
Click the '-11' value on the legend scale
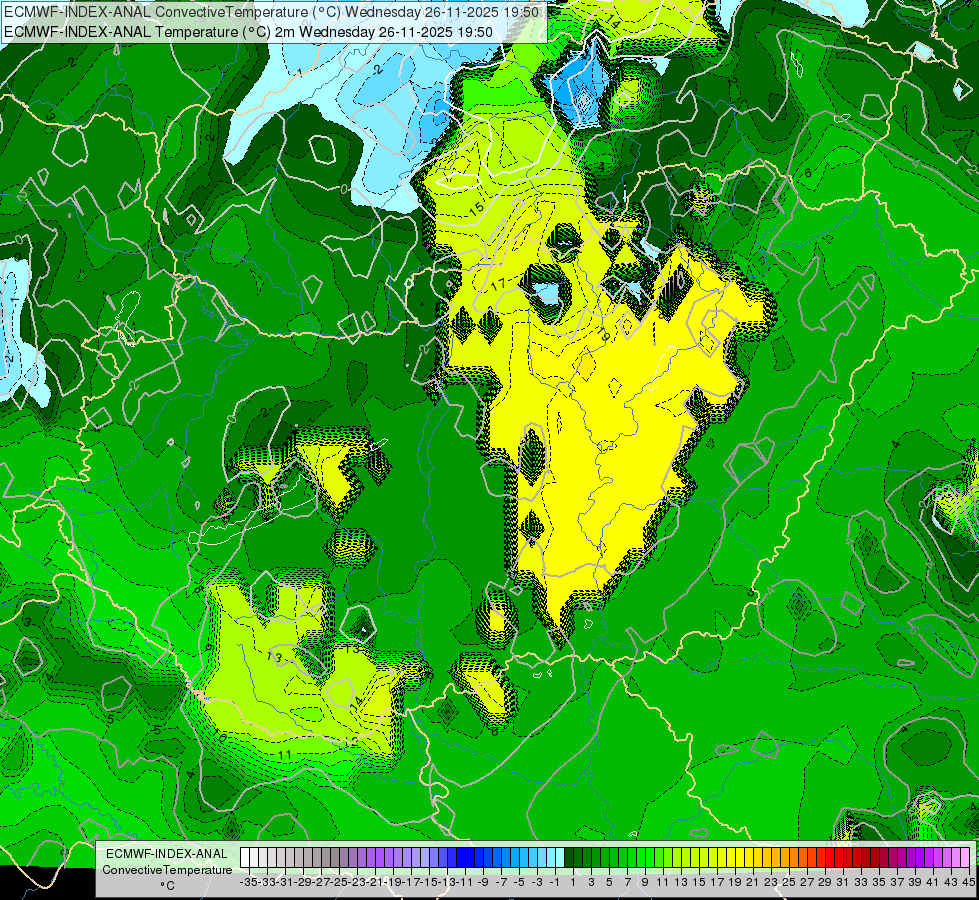[x=465, y=882]
